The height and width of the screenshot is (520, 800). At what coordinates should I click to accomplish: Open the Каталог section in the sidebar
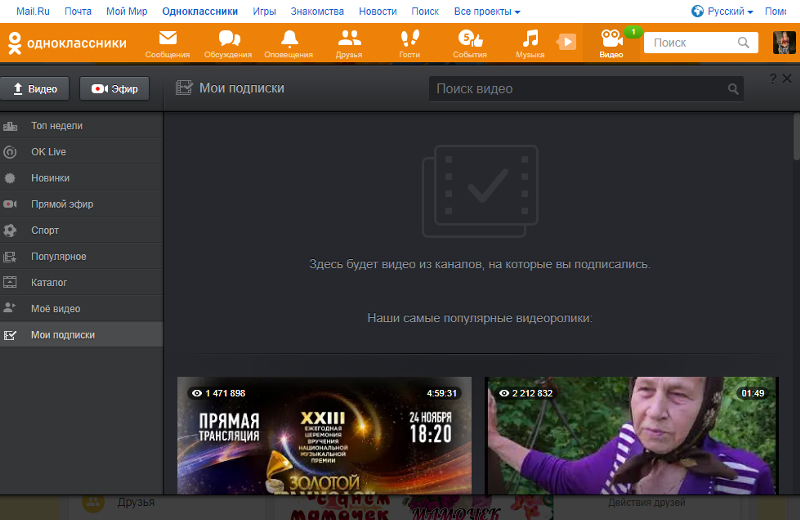coord(49,283)
